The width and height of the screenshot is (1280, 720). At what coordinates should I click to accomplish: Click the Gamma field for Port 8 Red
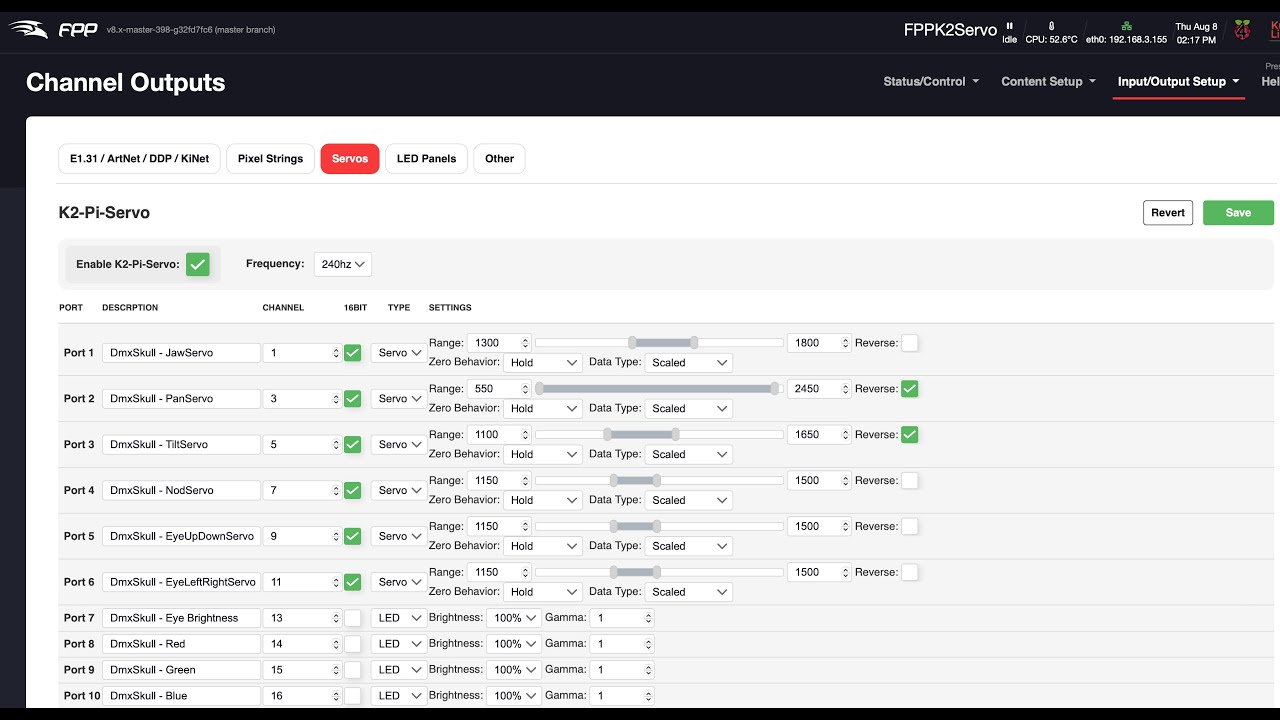point(621,644)
